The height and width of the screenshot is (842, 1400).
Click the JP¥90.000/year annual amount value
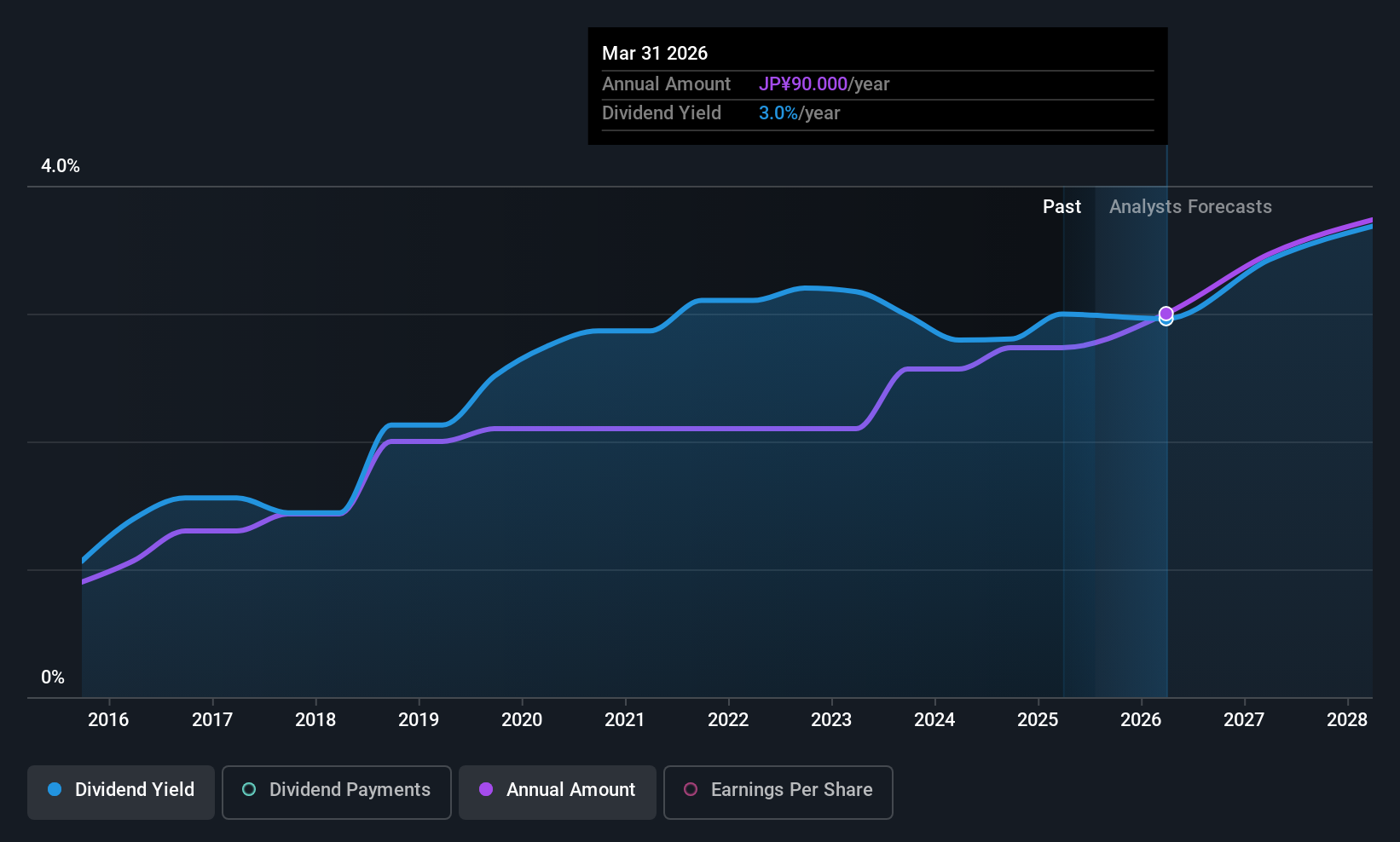pos(824,84)
